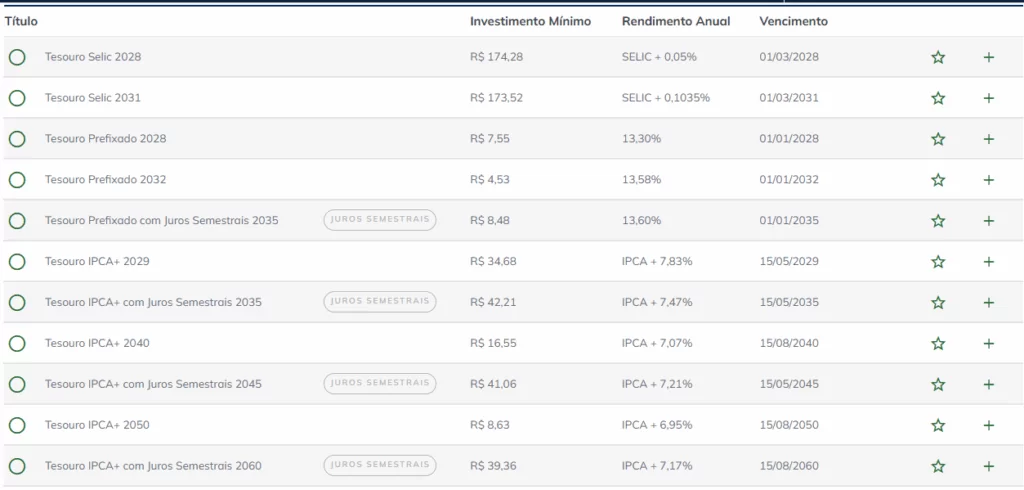Click Juros Semestrais badge on IPCA+ 2060
The height and width of the screenshot is (490, 1024).
coord(380,465)
